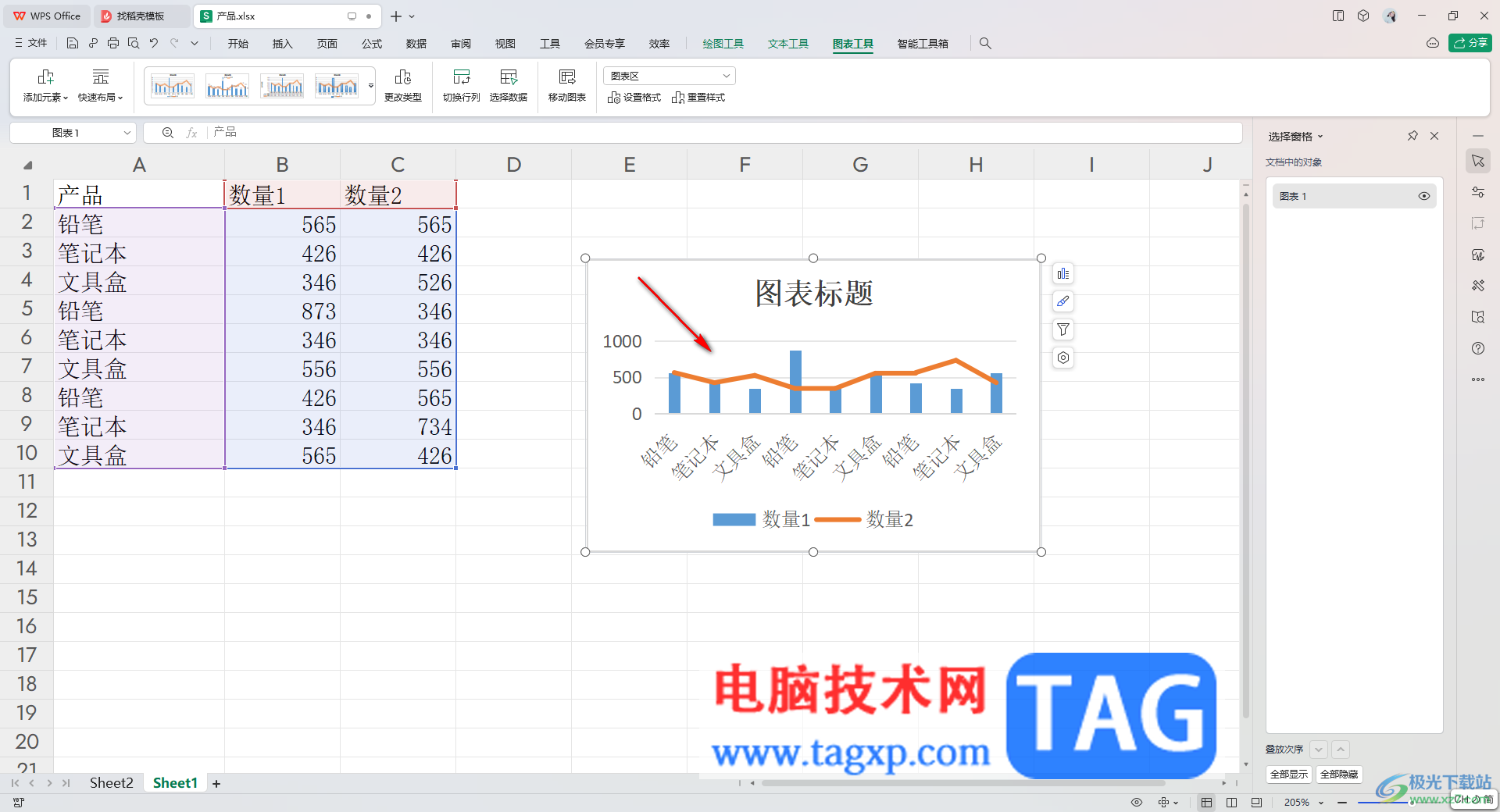Click the more options dots in right sidebar
The width and height of the screenshot is (1500, 812).
pos(1478,379)
